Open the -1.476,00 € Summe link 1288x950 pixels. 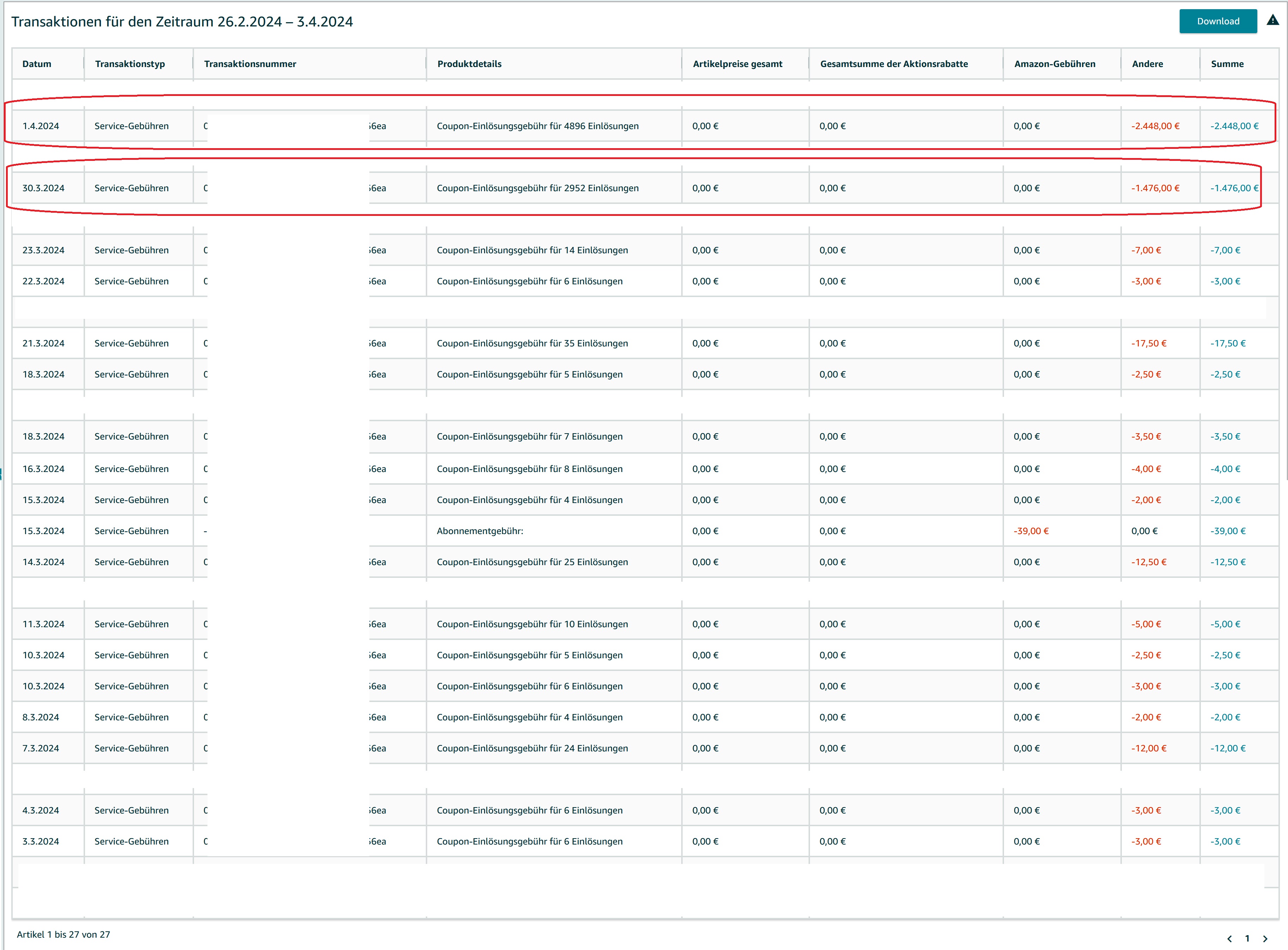[x=1234, y=188]
